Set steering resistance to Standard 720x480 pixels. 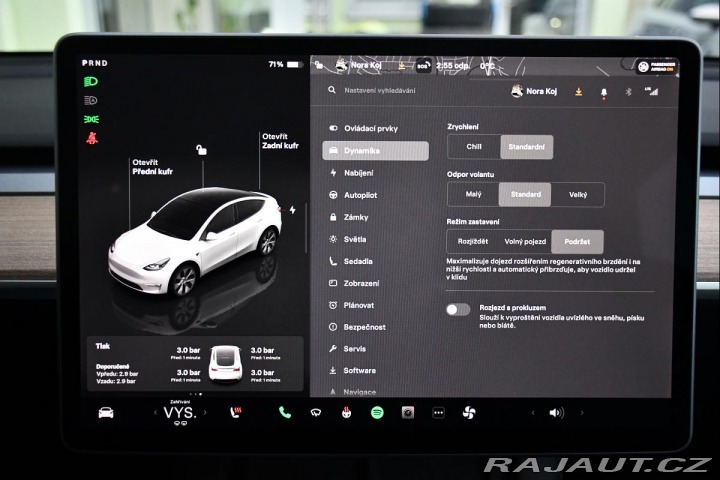click(525, 194)
